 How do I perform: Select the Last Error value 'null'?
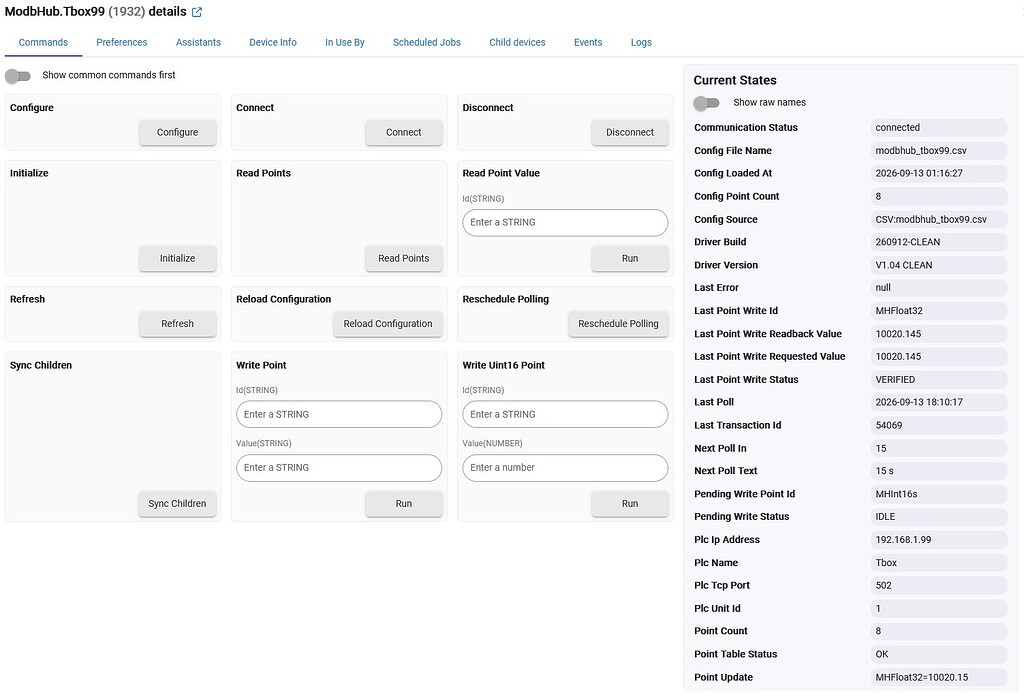[938, 287]
